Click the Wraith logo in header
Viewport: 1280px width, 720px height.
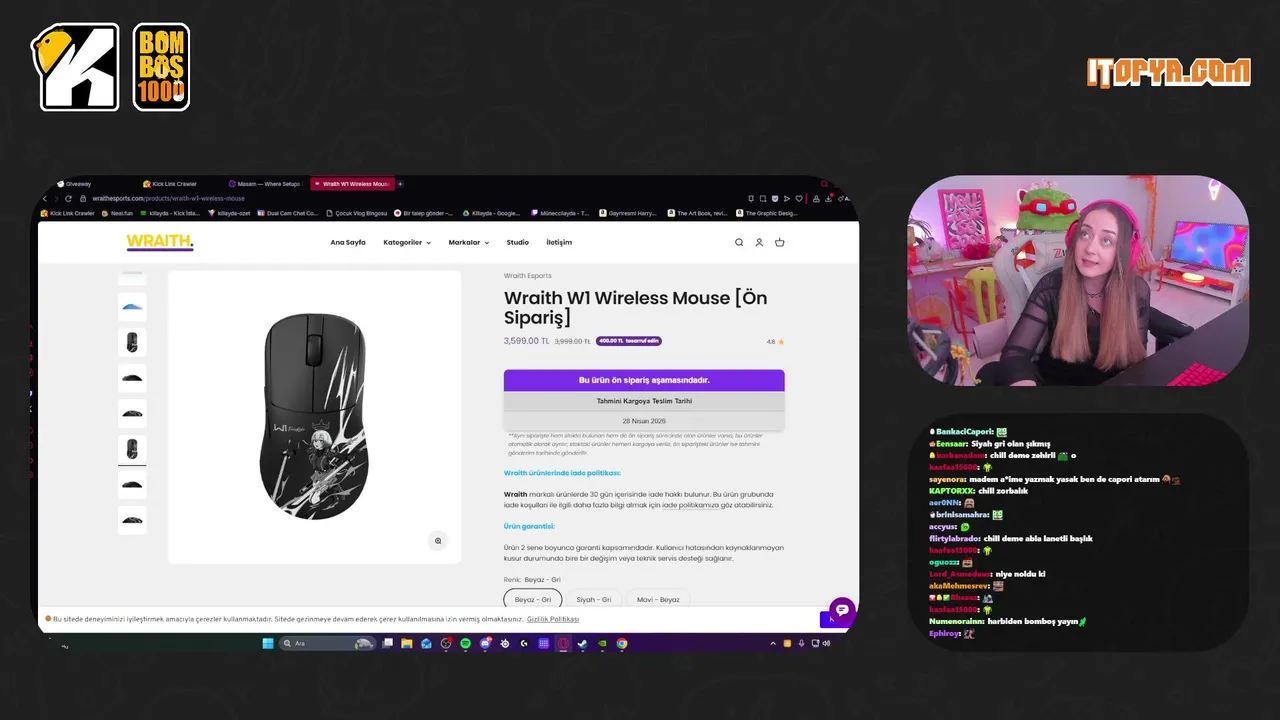point(160,242)
